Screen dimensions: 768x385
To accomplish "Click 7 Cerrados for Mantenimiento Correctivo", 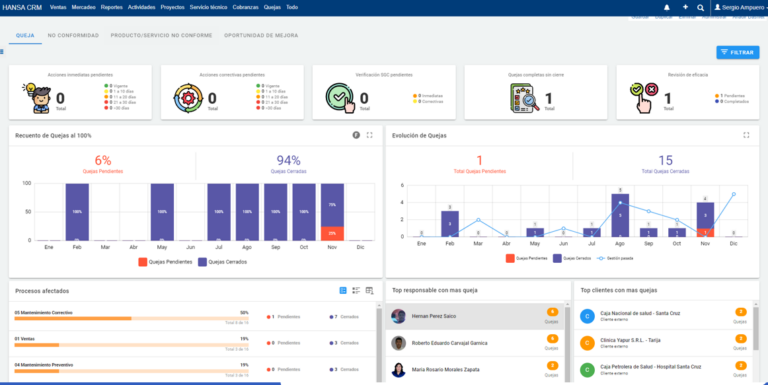I will pos(344,317).
